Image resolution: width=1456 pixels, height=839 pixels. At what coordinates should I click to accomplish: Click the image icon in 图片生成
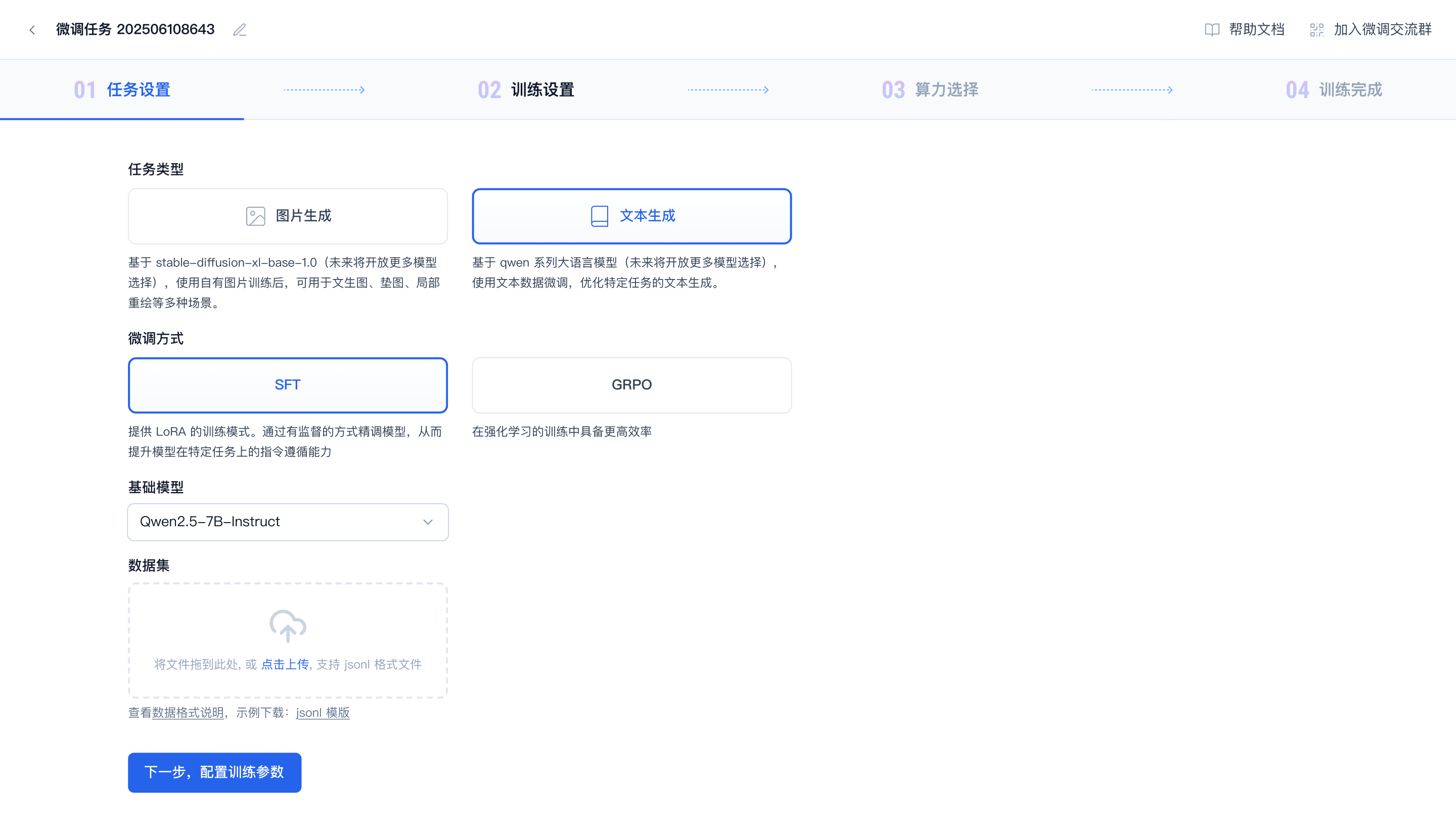pyautogui.click(x=255, y=216)
